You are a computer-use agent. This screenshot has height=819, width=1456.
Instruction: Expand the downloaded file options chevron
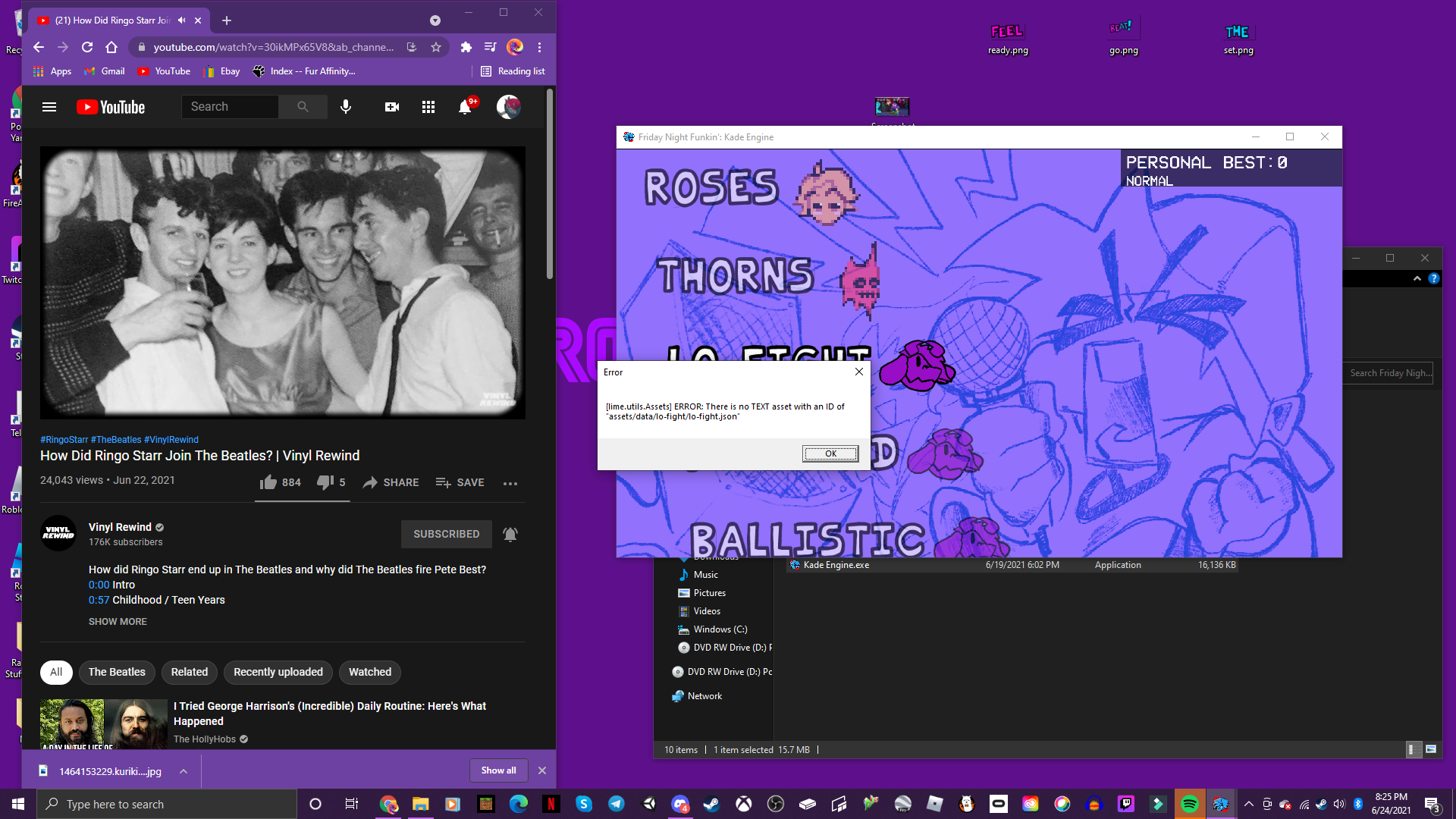pyautogui.click(x=184, y=771)
